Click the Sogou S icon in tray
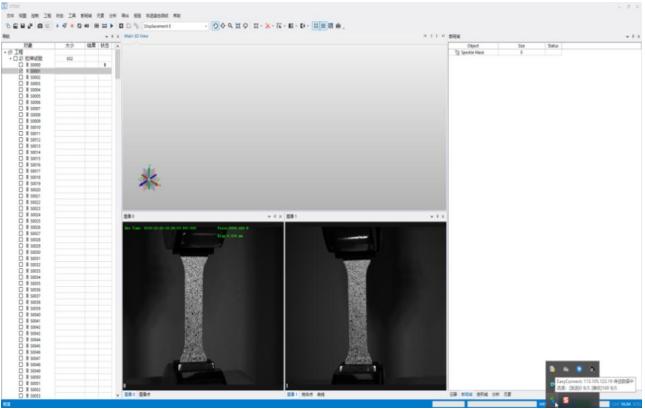The image size is (645, 409). tap(566, 400)
